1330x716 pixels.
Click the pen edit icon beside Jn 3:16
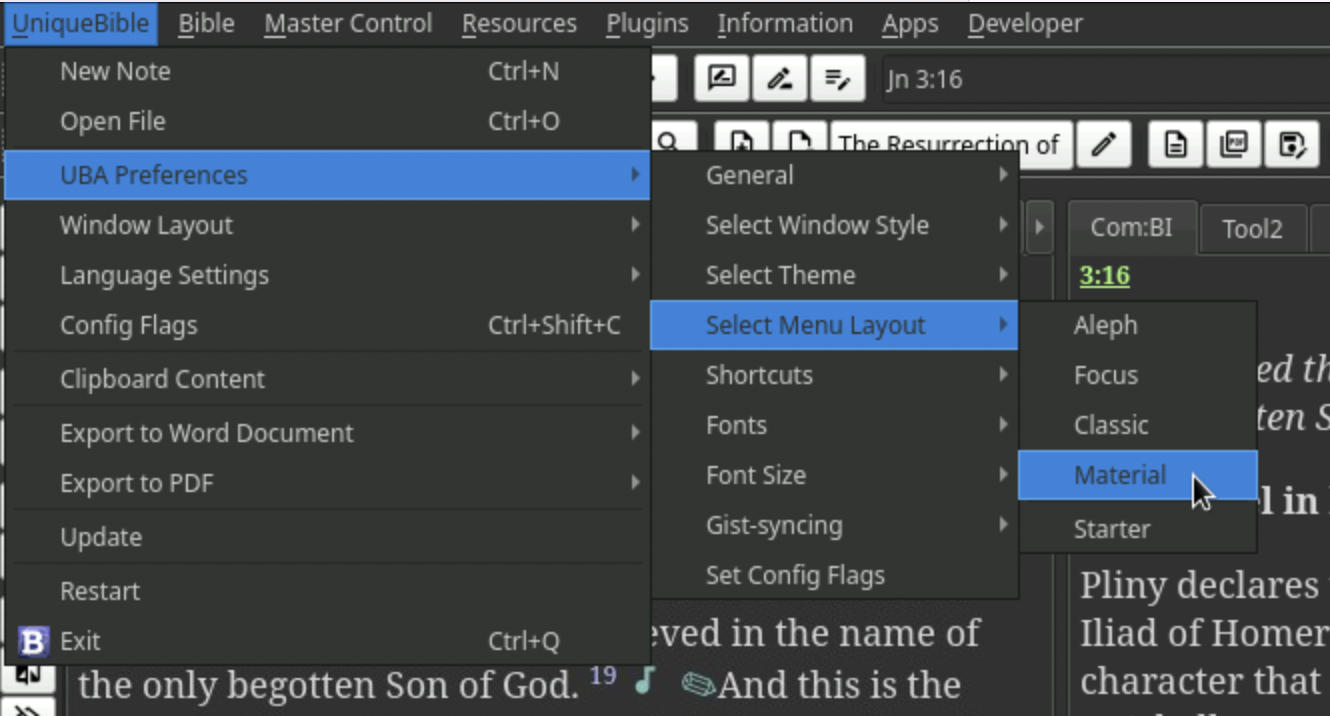coord(780,78)
